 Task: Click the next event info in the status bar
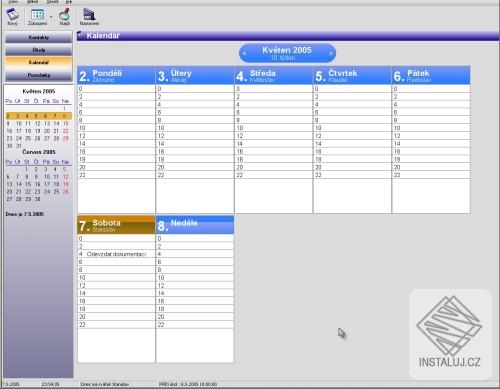188,384
